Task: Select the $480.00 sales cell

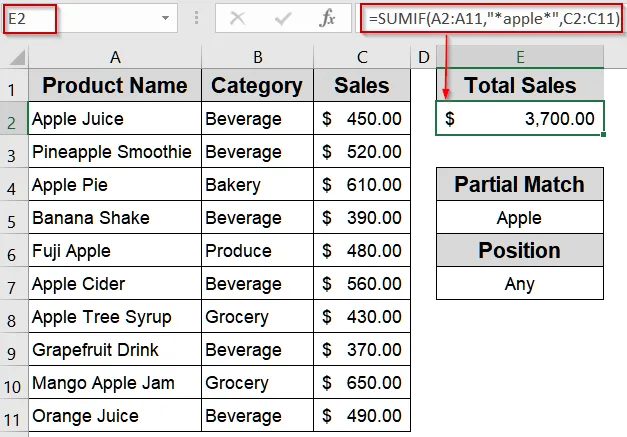Action: [362, 250]
